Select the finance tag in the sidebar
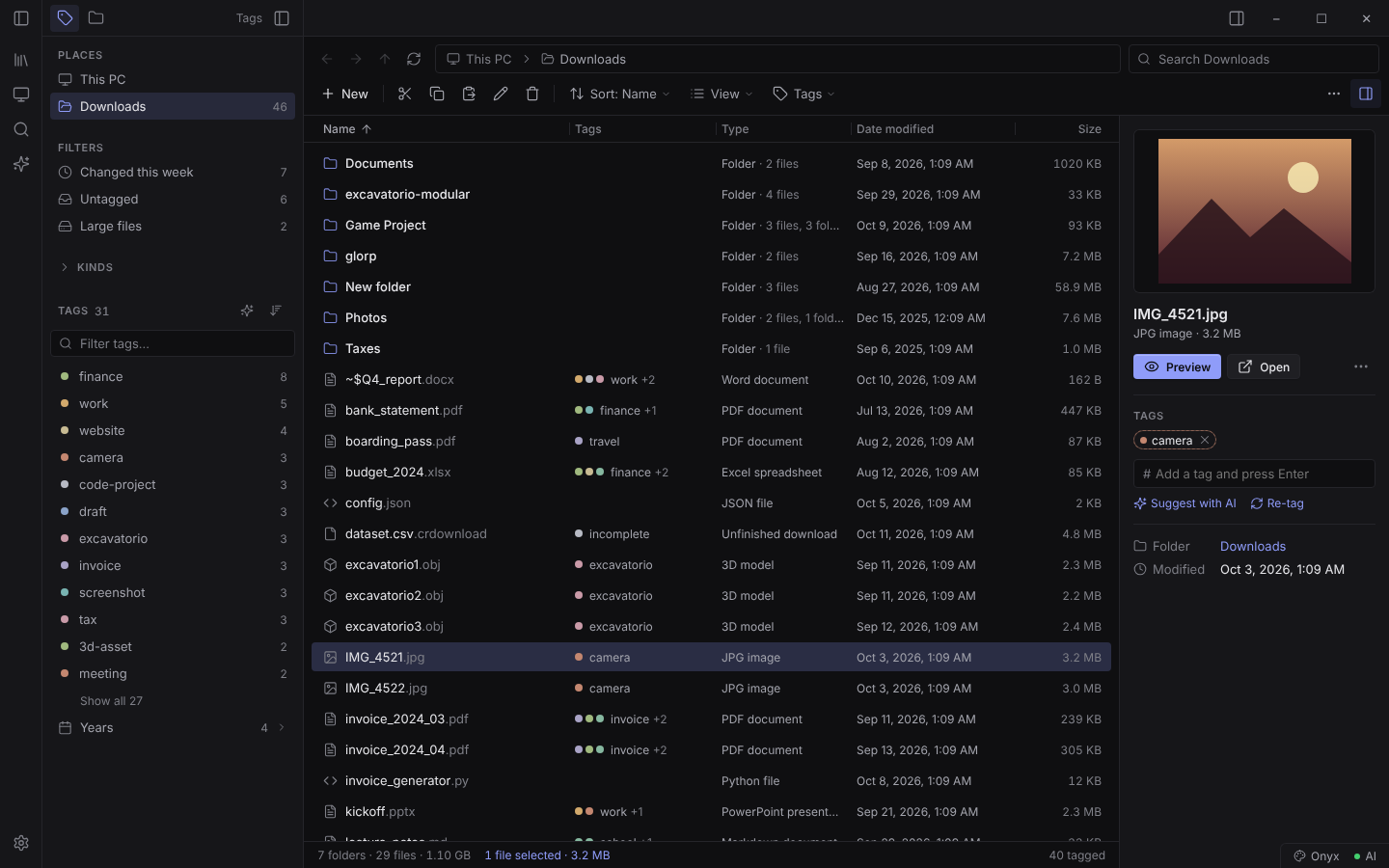Image resolution: width=1389 pixels, height=868 pixels. (173, 377)
